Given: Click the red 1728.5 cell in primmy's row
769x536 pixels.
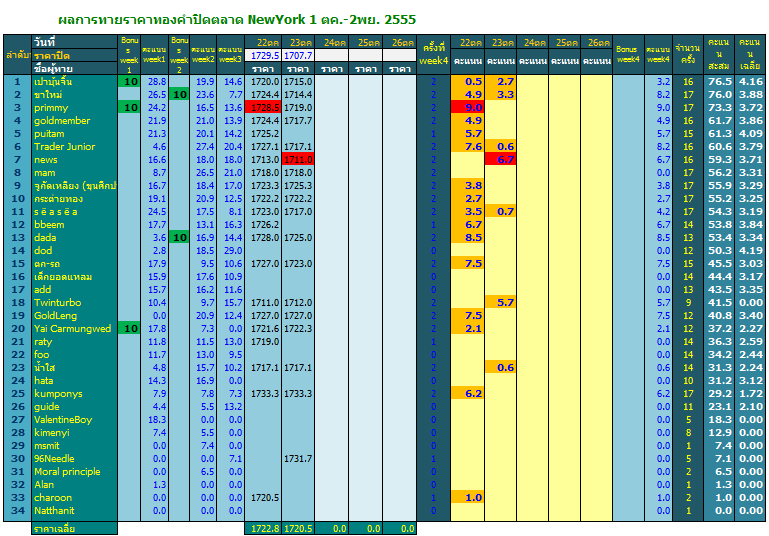Looking at the screenshot, I should coord(263,107).
